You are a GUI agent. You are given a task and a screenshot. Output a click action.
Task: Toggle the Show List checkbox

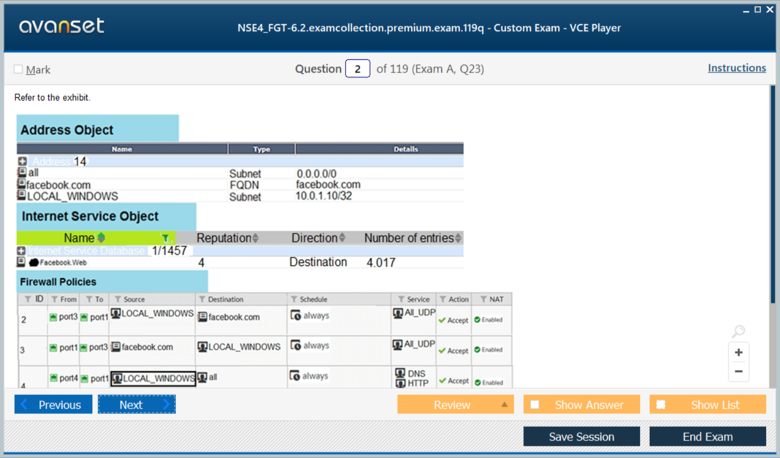point(661,404)
